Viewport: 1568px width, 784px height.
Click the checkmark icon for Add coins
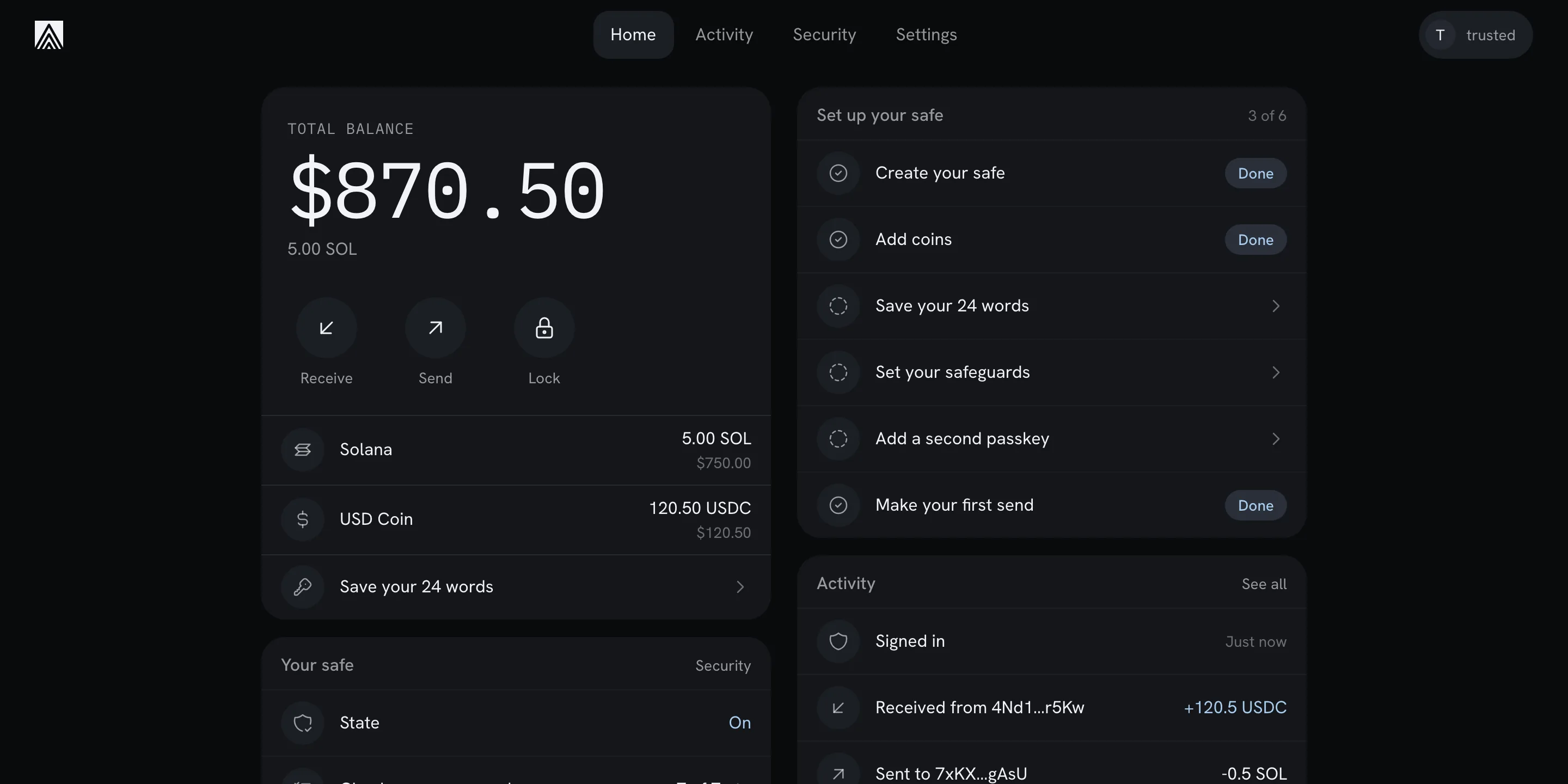click(838, 239)
